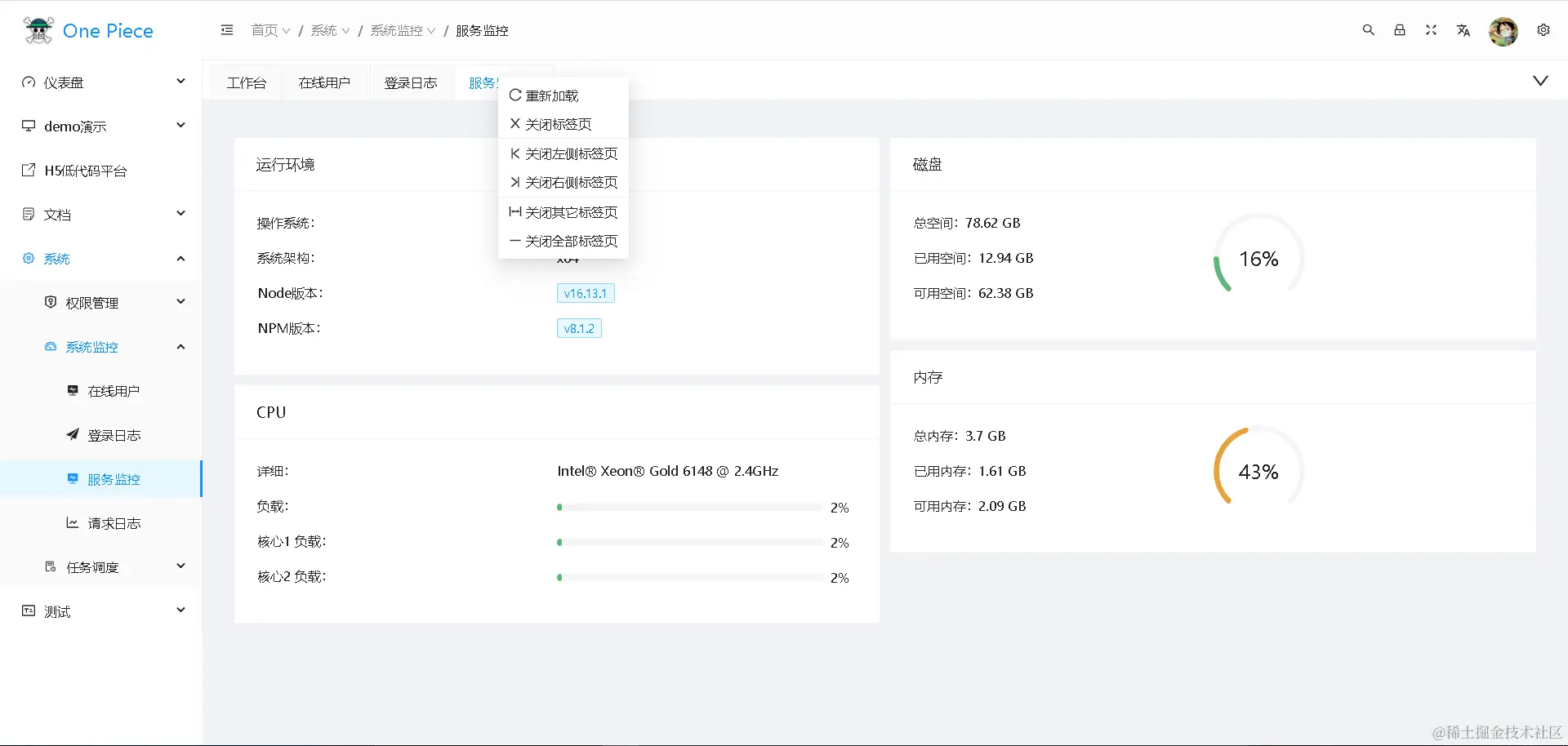Viewport: 1568px width, 746px height.
Task: Click the One Piece title text
Action: coord(108,31)
